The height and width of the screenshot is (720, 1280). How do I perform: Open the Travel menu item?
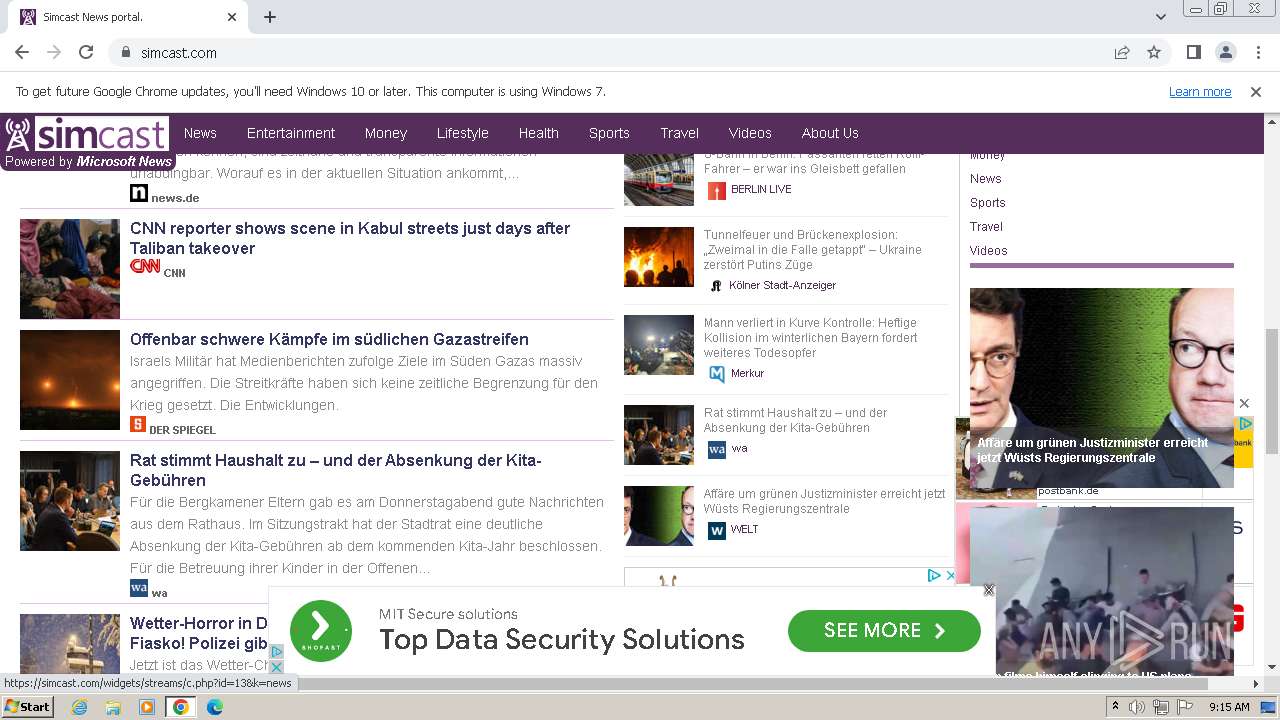[x=680, y=133]
